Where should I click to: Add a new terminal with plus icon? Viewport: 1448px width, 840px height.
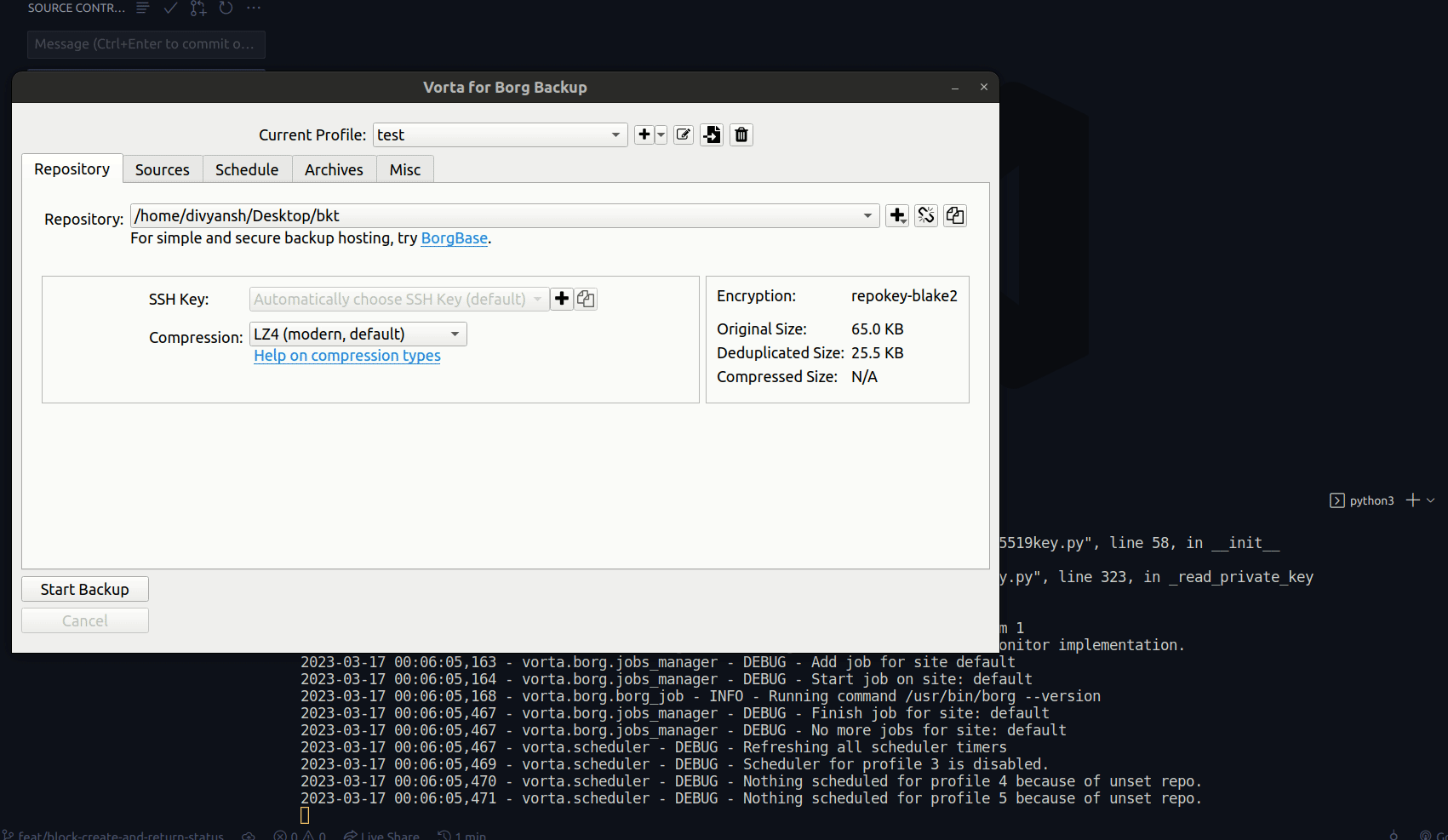pyautogui.click(x=1413, y=500)
